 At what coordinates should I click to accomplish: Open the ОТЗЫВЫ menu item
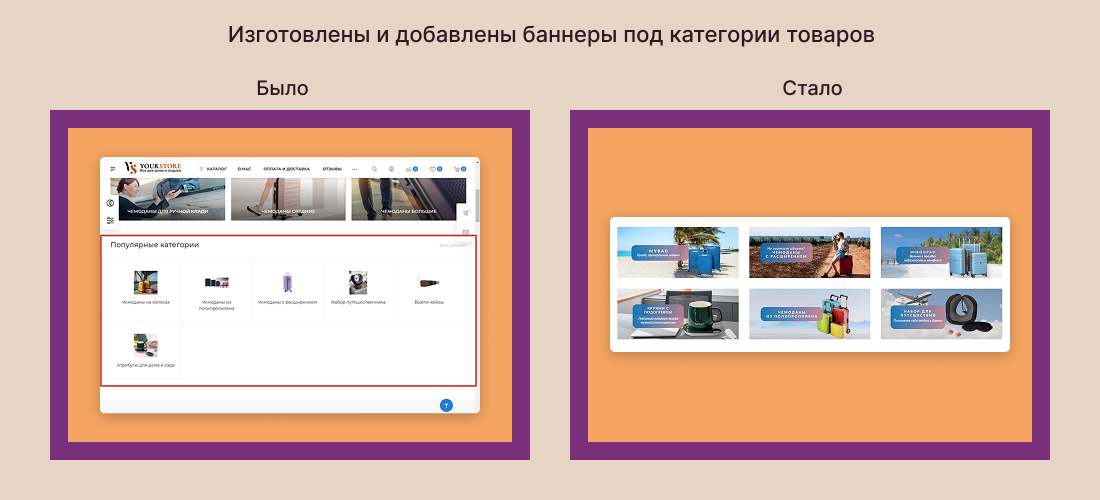pos(333,169)
